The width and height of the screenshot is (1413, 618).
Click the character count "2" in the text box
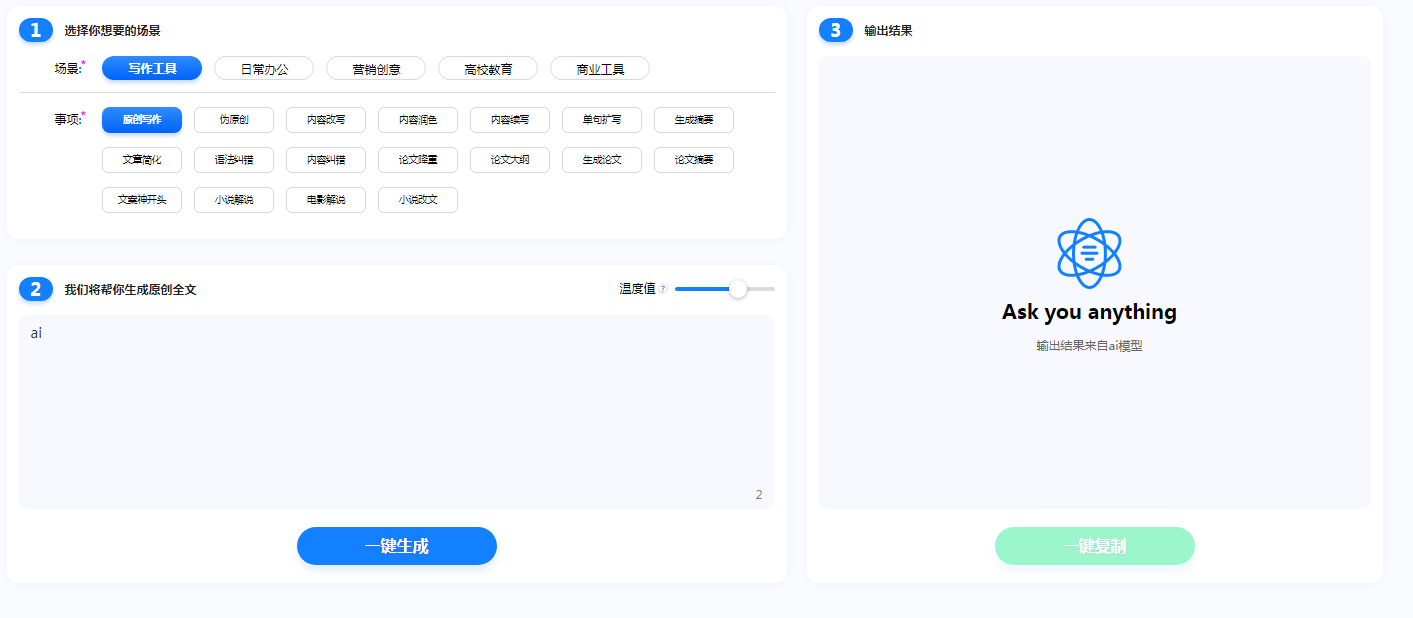coord(759,495)
